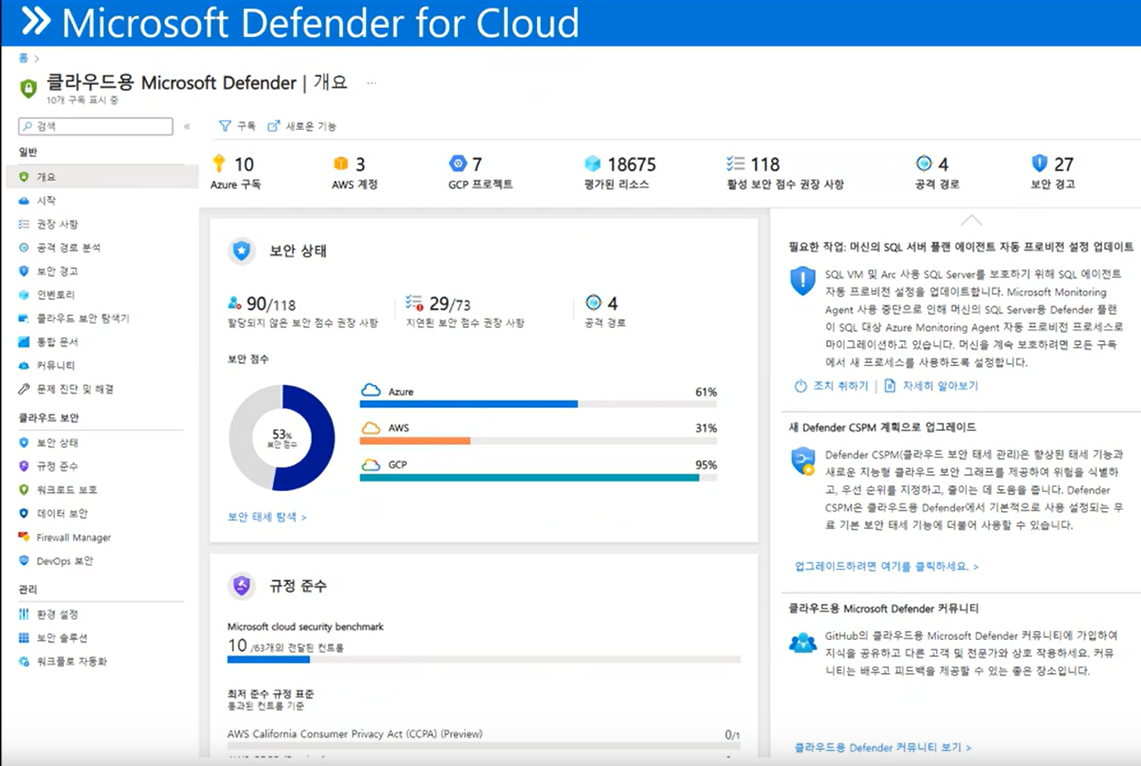Click the AWS cloud icon in score list

(x=371, y=428)
